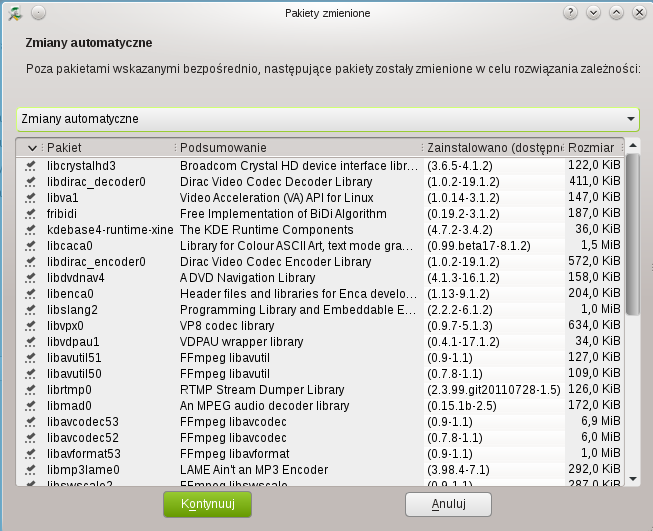Click the status icon next to libvpx0
Image resolution: width=653 pixels, height=531 pixels.
point(31,326)
